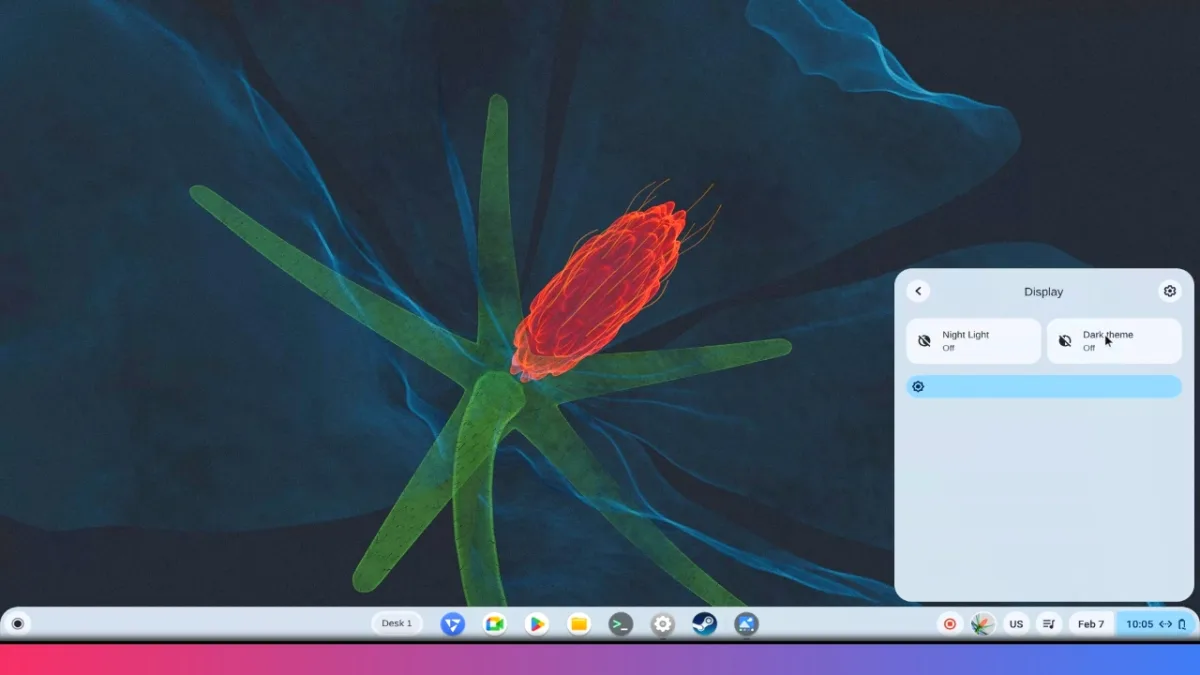Collapse quick settings via the clock tray

click(x=1155, y=624)
